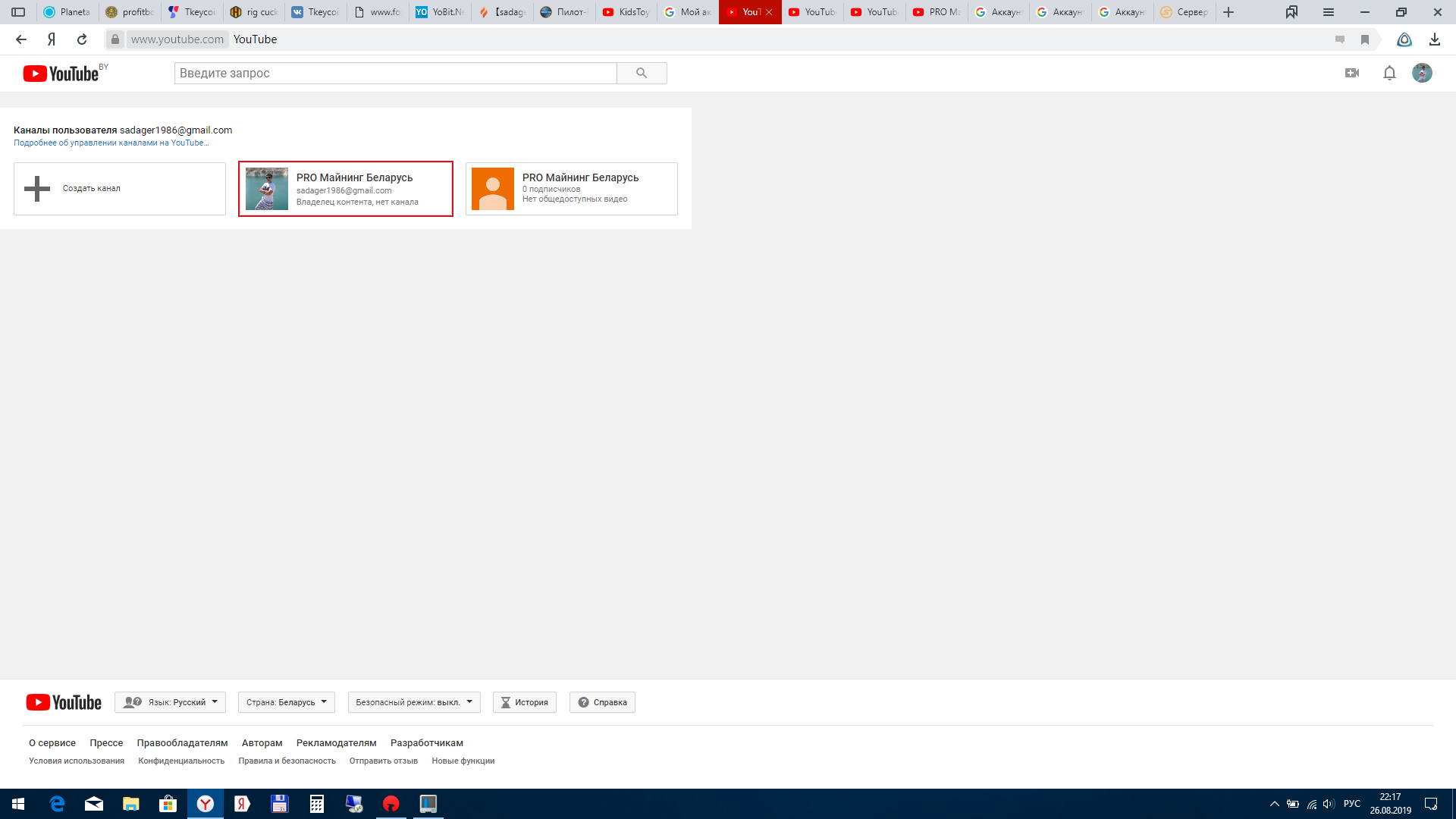Switch to the Сервер tab
This screenshot has height=819, width=1456.
[1185, 12]
